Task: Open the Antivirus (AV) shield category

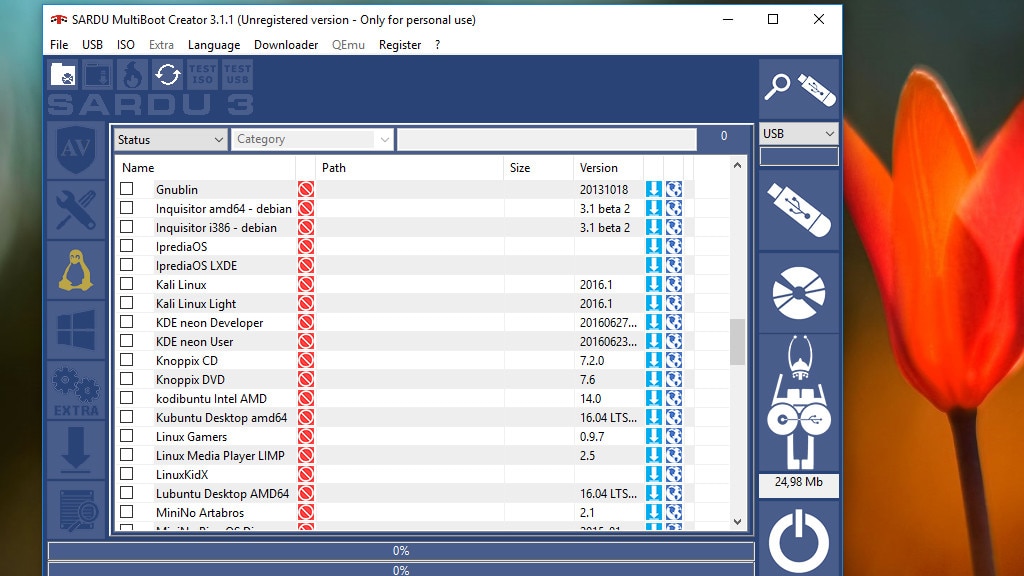Action: pyautogui.click(x=76, y=150)
